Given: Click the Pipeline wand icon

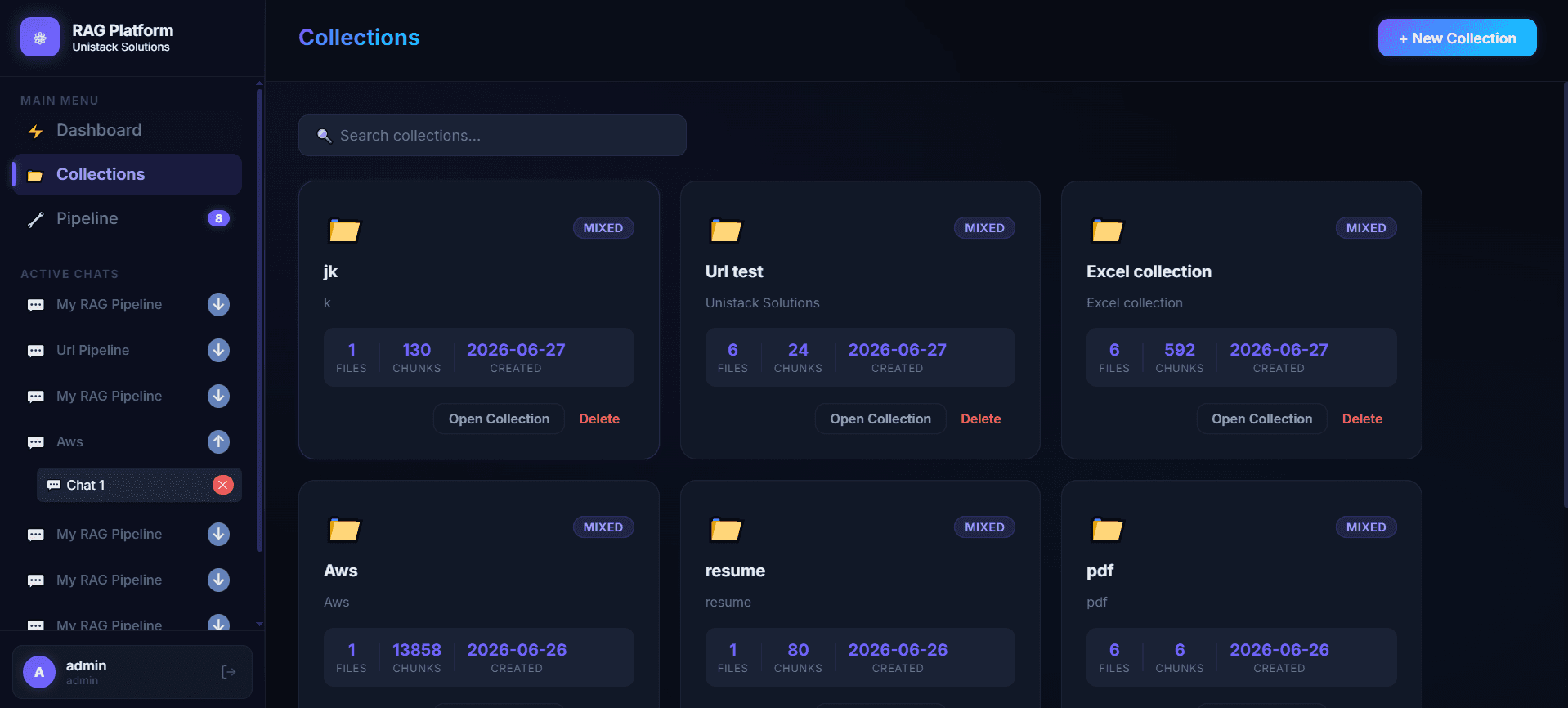Looking at the screenshot, I should 35,219.
